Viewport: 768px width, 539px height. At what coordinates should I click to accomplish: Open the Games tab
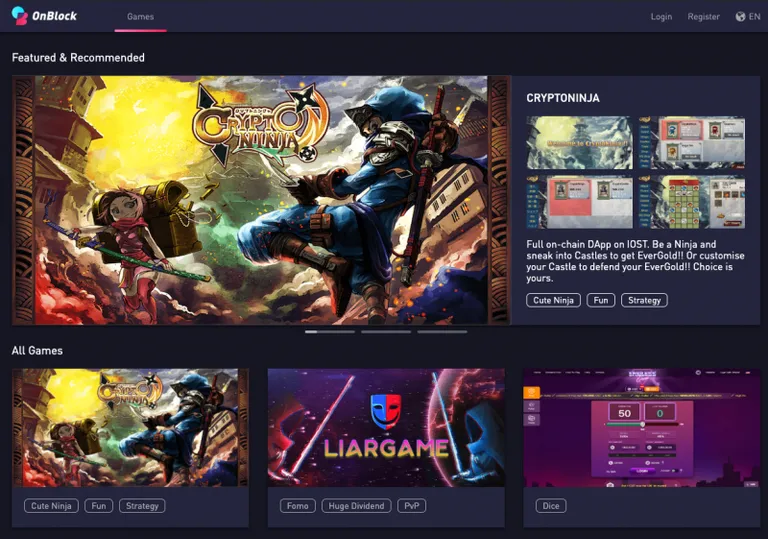coord(141,17)
